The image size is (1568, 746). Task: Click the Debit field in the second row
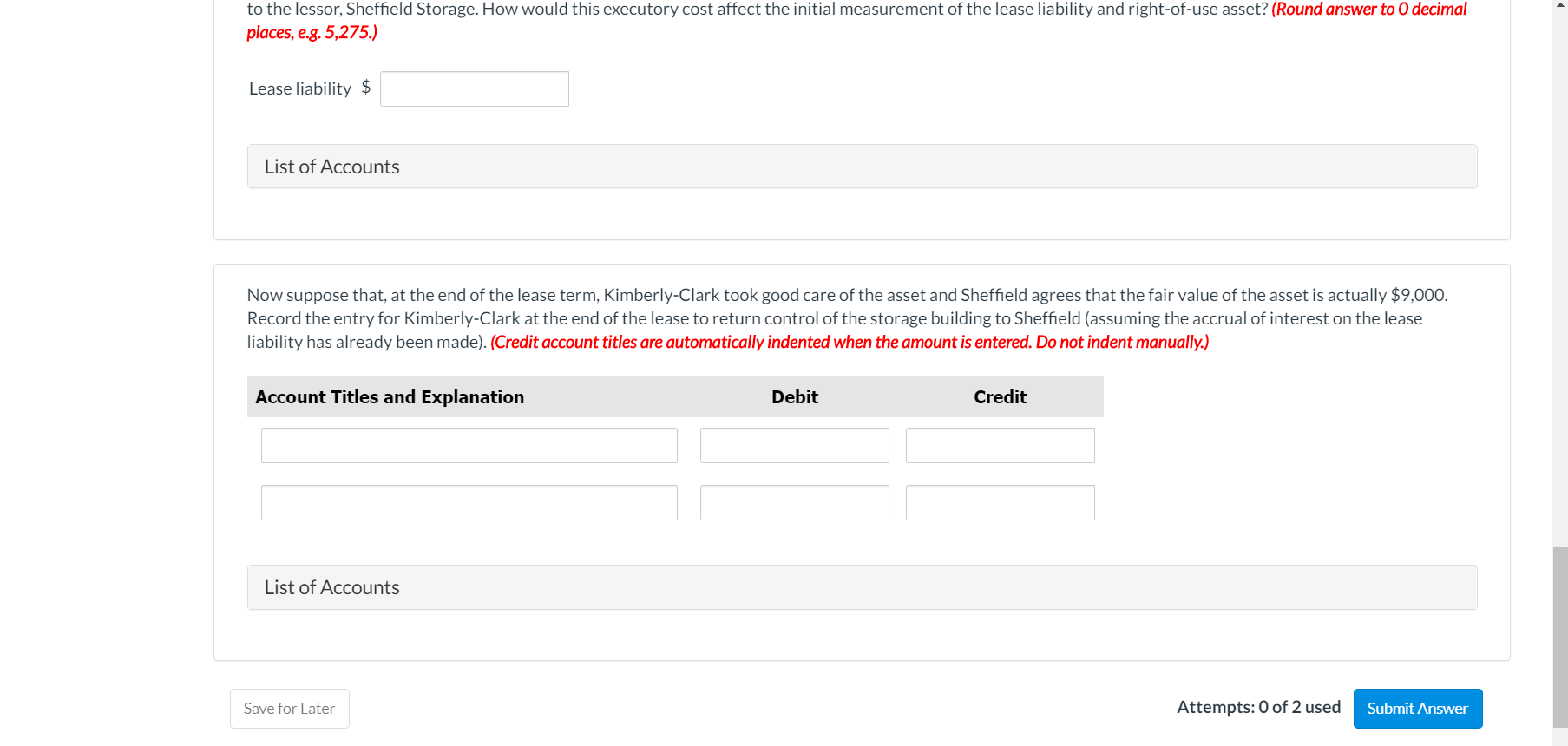794,502
